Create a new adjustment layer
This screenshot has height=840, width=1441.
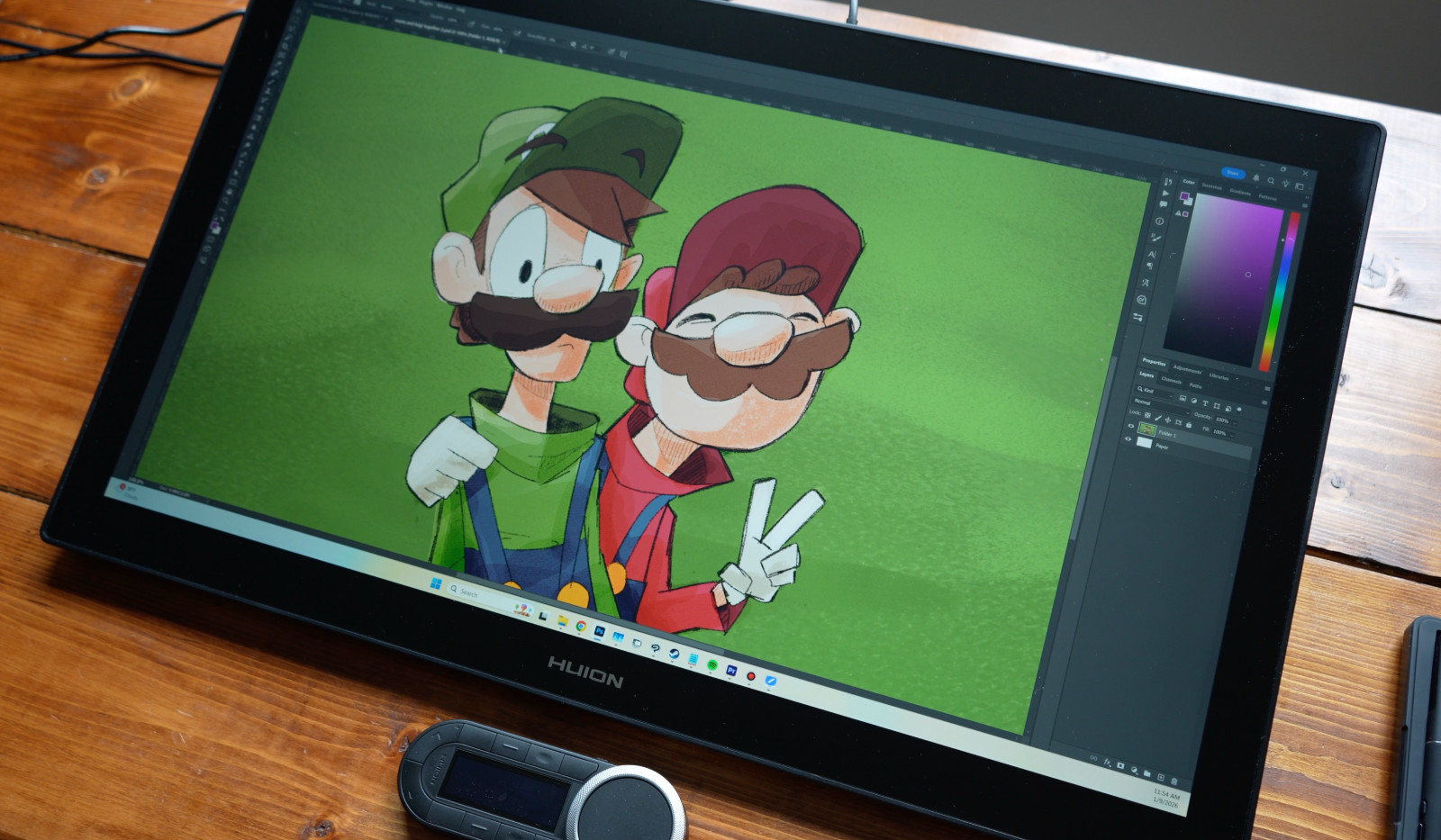(x=1134, y=770)
